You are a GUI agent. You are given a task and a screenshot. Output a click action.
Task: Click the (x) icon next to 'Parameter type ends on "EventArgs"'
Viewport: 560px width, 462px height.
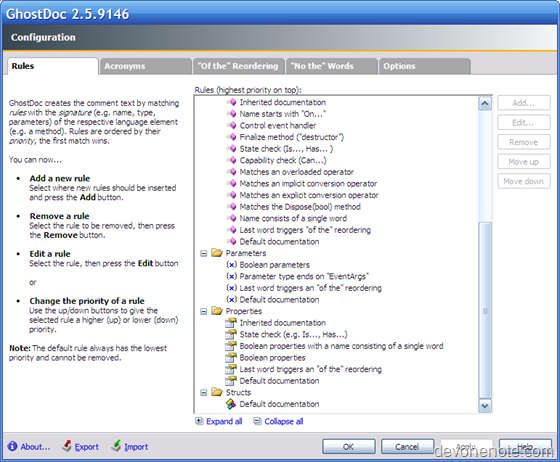231,276
